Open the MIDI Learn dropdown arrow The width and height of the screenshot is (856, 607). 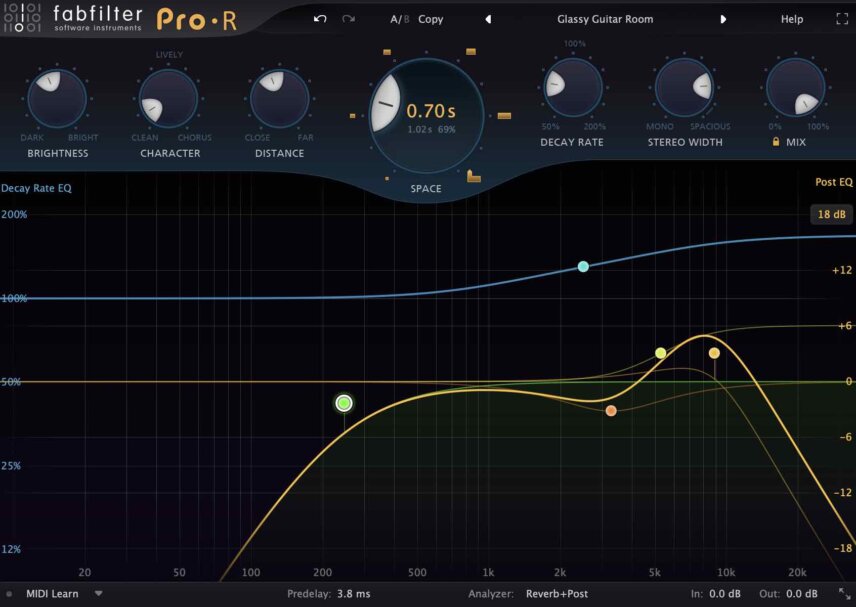coord(98,593)
